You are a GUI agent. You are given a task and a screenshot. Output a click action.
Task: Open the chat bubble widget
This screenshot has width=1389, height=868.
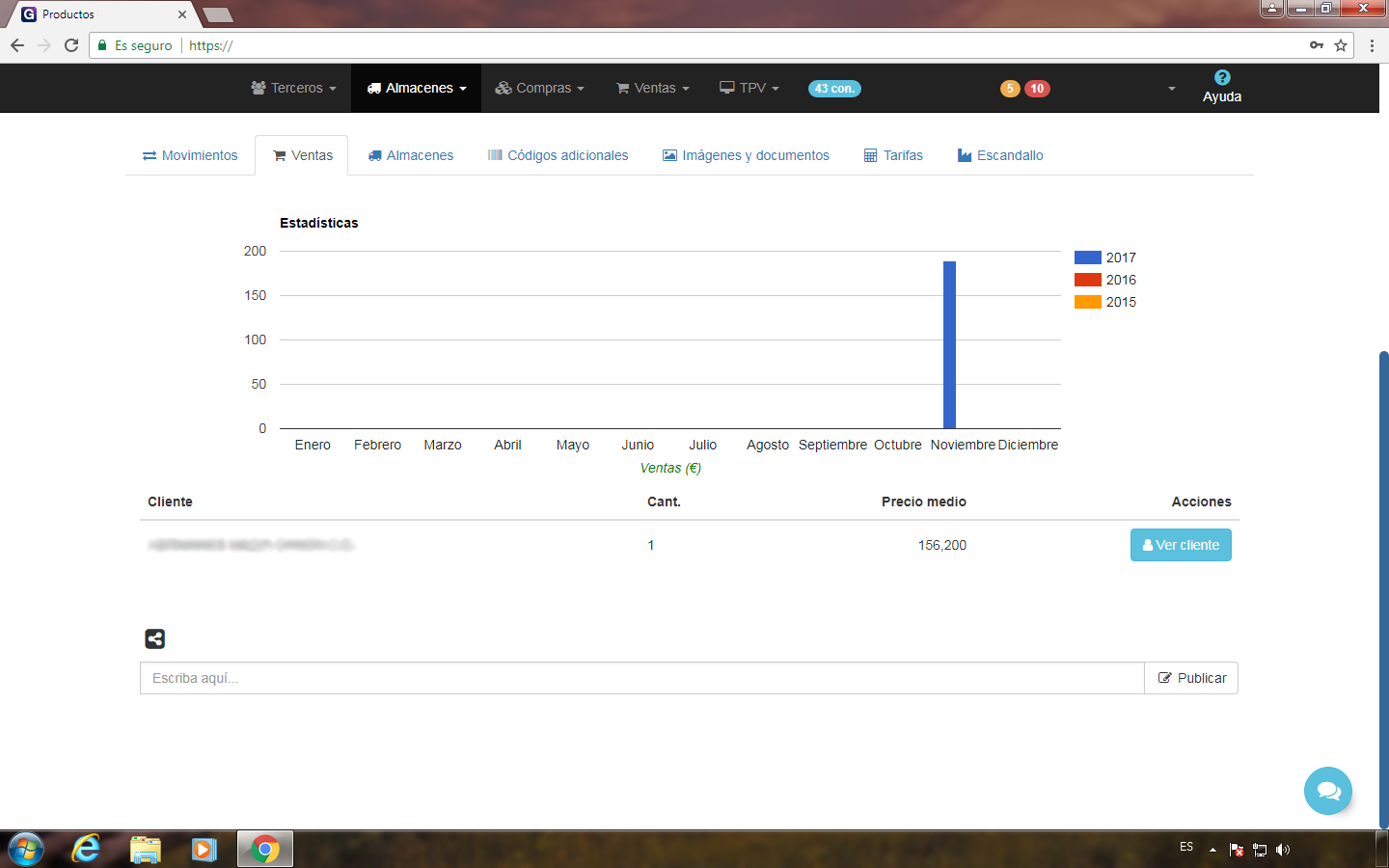pyautogui.click(x=1327, y=791)
